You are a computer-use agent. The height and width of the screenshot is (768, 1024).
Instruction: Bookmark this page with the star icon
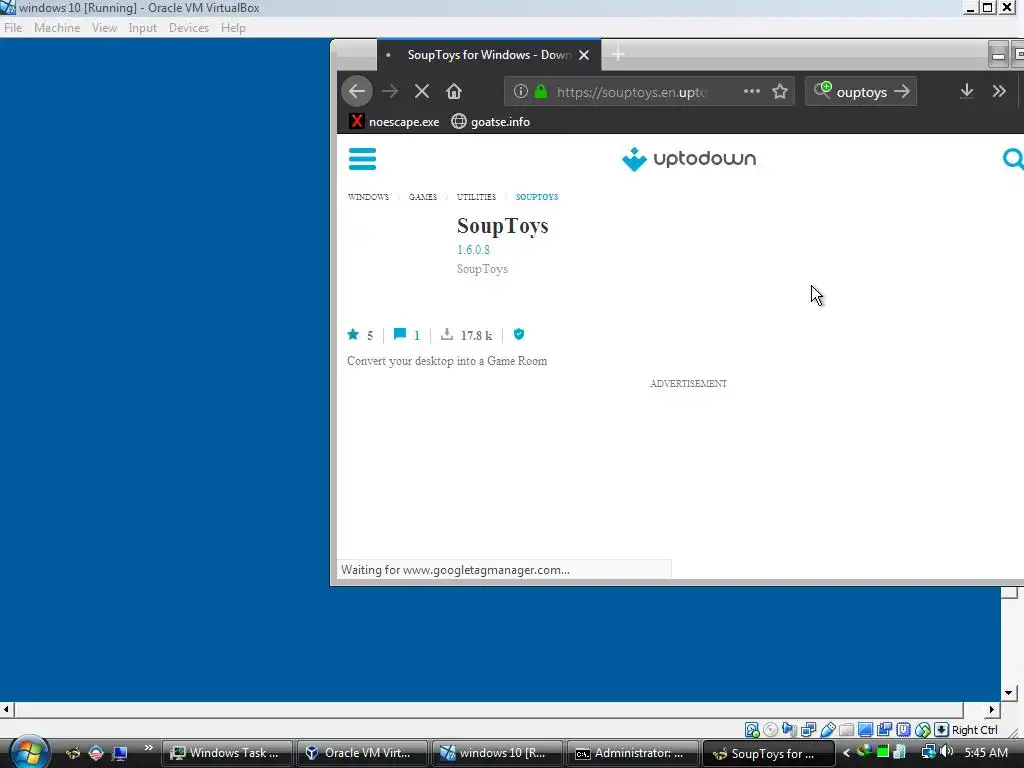(780, 91)
